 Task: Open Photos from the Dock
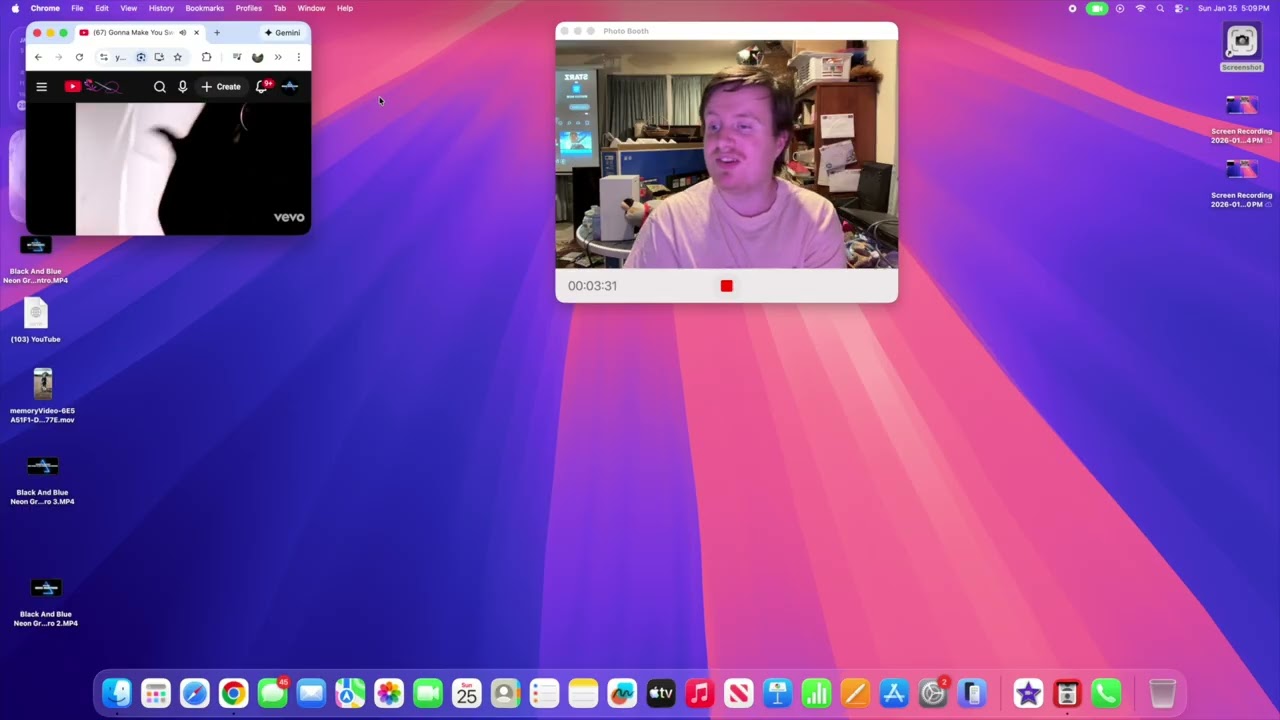(x=389, y=693)
